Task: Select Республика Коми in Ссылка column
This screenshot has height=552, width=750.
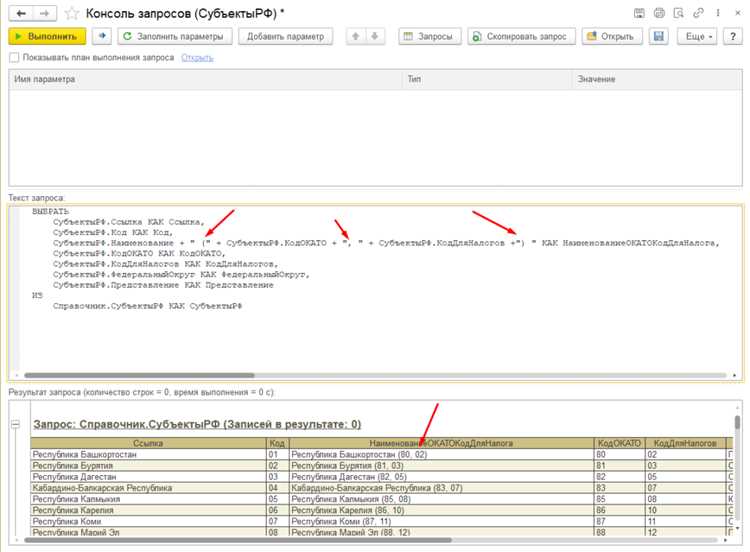Action: (148, 521)
